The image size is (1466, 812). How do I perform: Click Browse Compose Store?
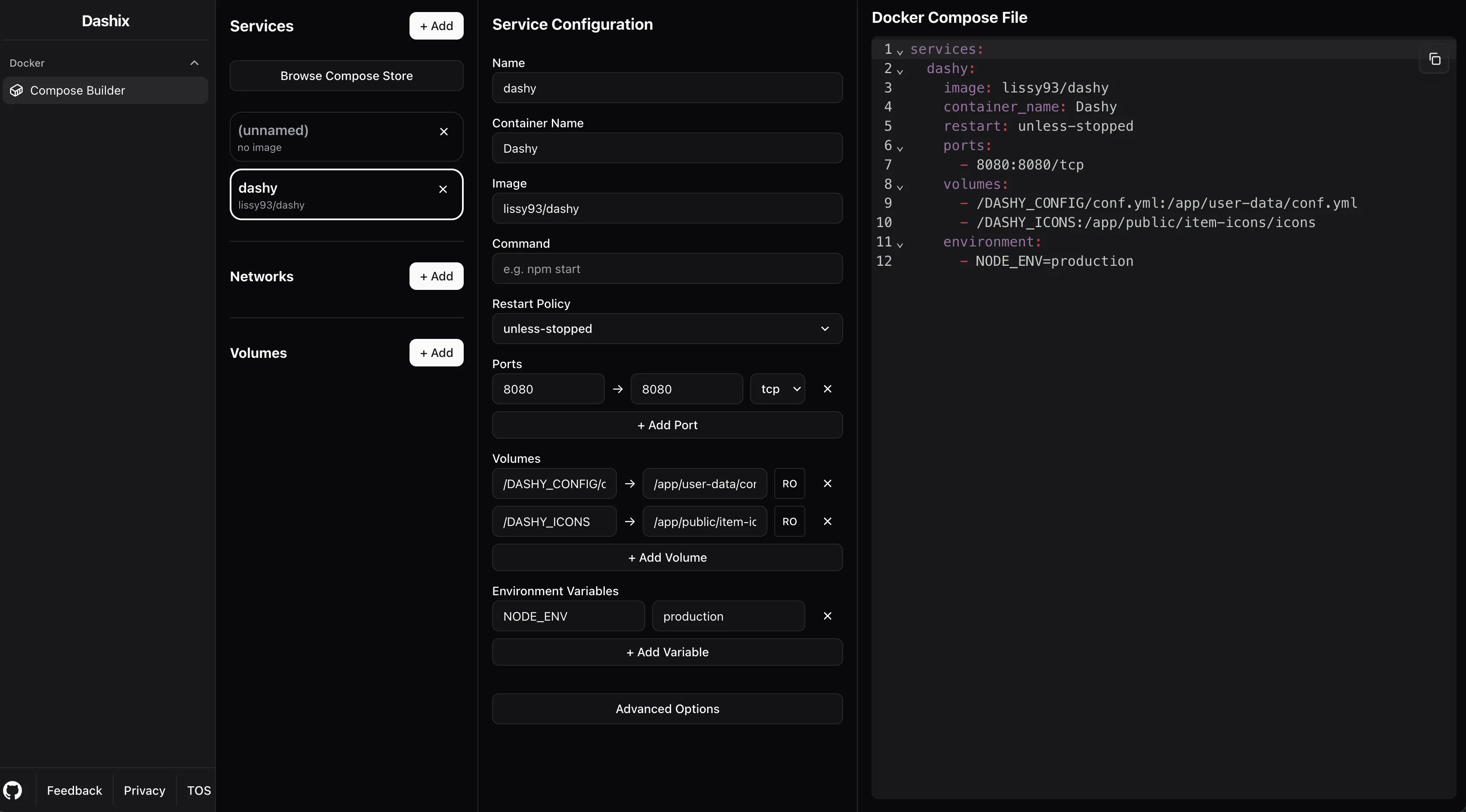tap(346, 76)
